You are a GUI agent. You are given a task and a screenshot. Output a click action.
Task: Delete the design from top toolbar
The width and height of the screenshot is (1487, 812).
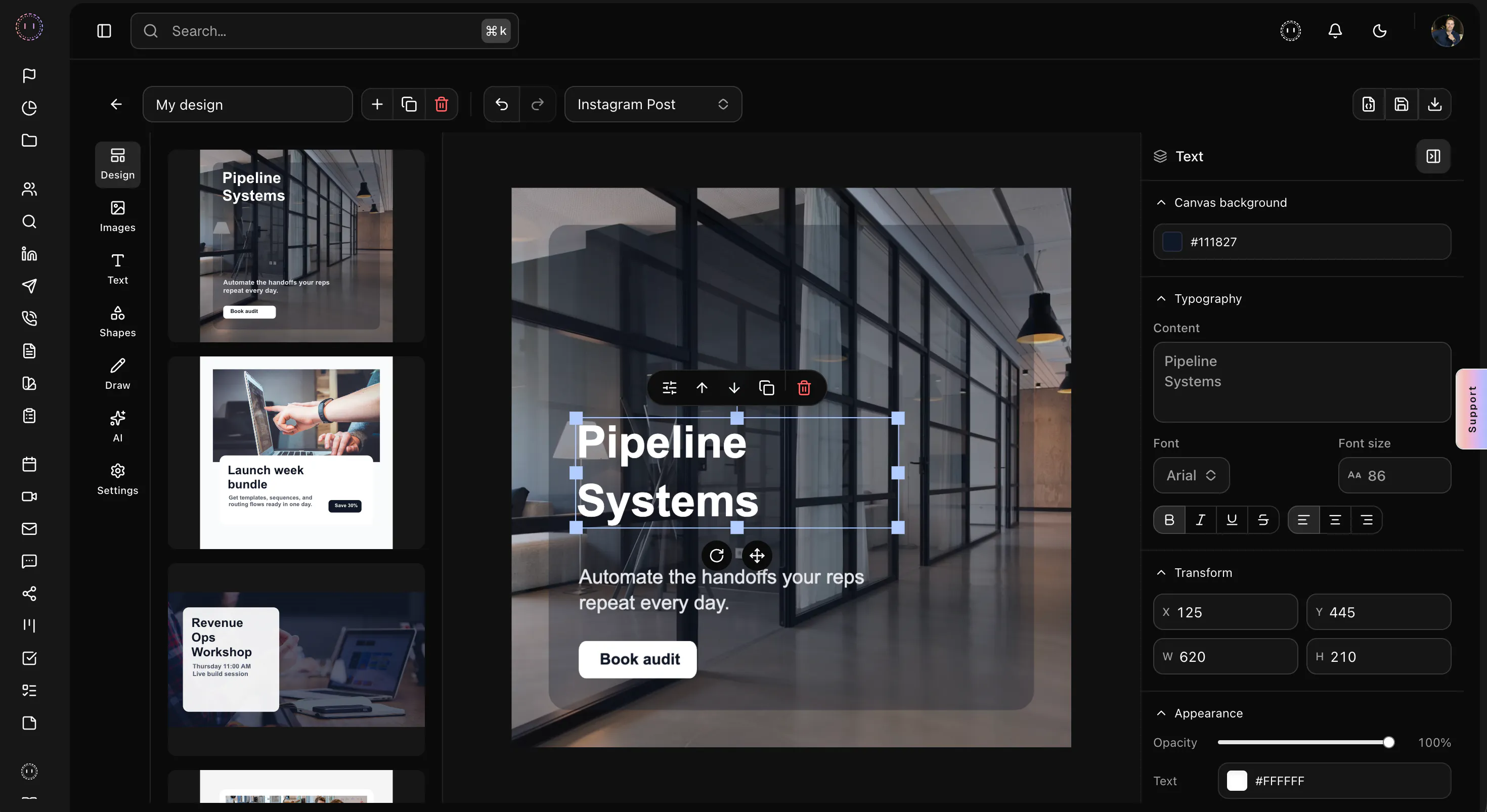click(x=442, y=104)
